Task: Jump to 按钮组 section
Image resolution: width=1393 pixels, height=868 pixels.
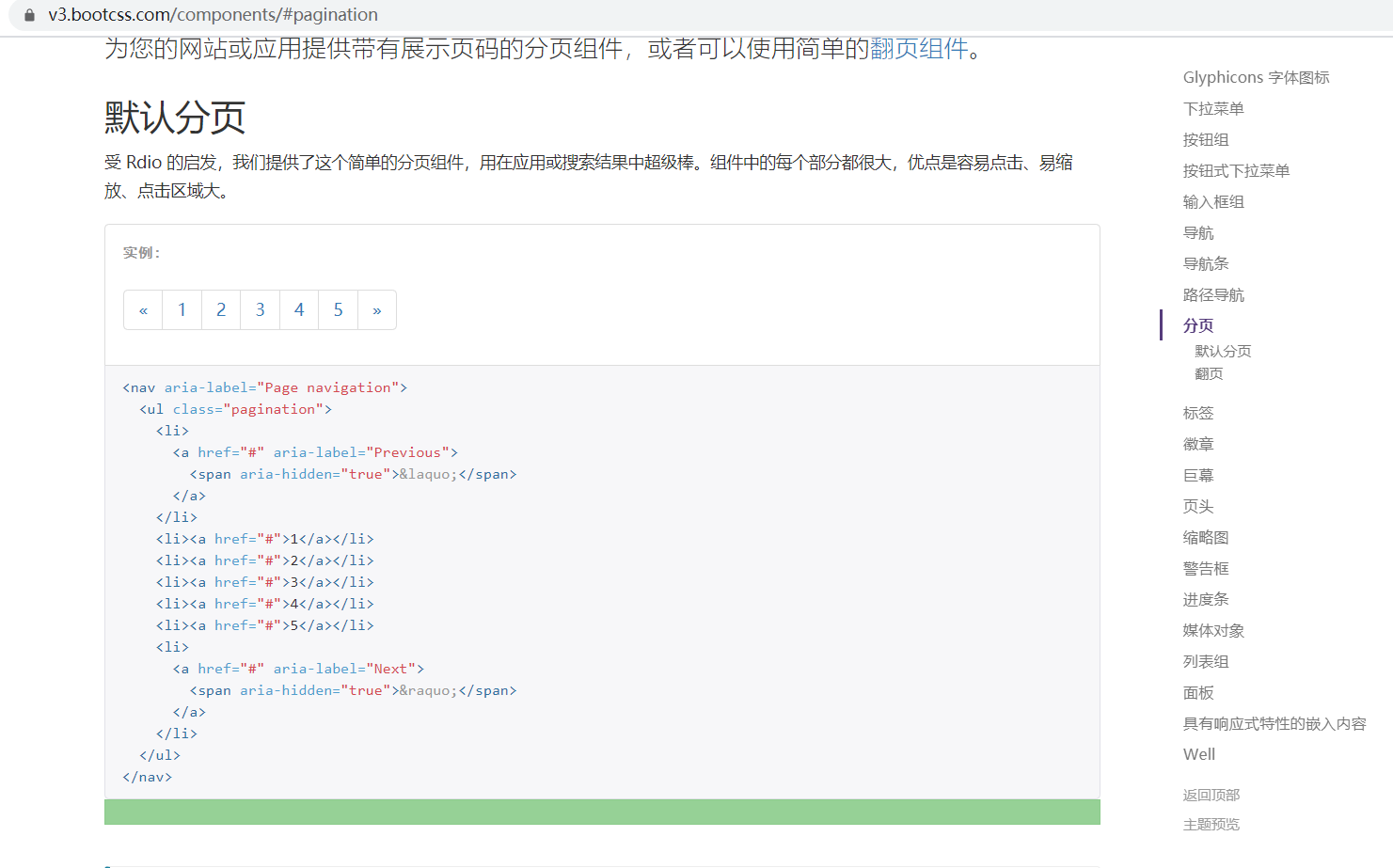Action: click(1206, 139)
